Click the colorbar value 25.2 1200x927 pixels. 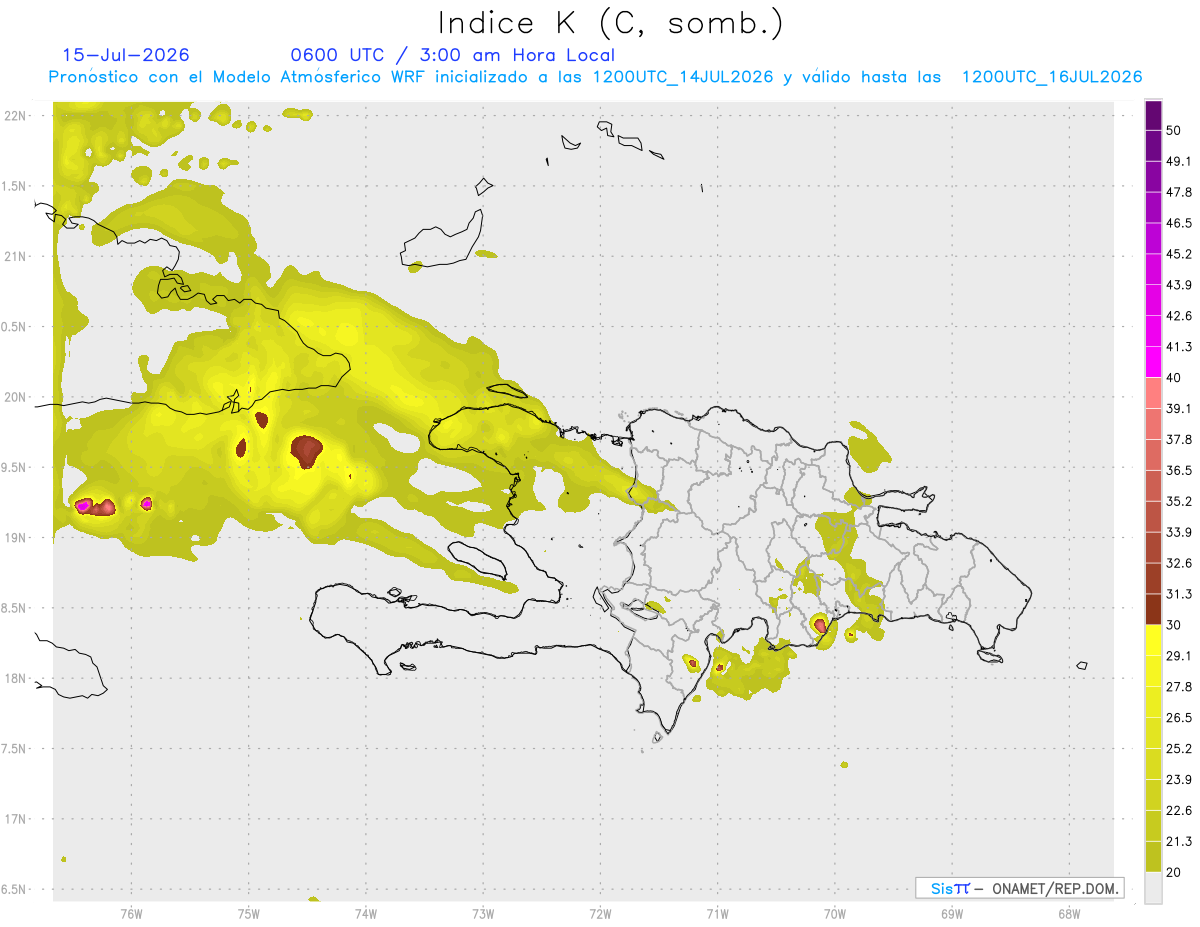click(x=1179, y=749)
